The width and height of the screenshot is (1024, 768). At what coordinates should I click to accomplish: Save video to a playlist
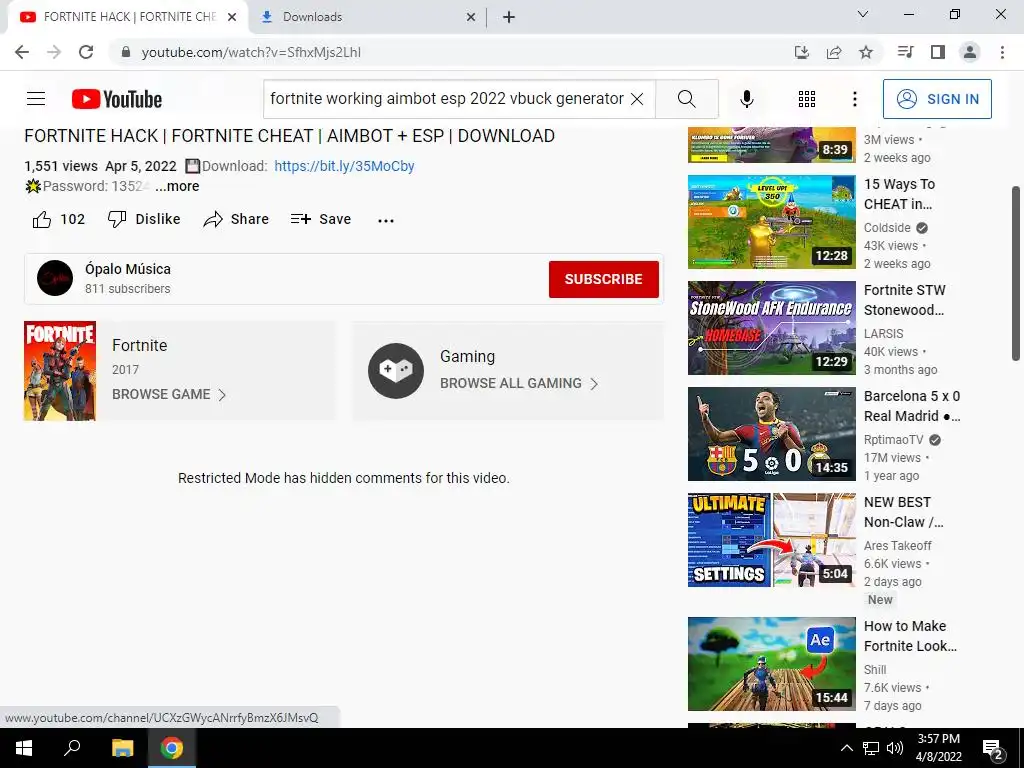coord(321,219)
